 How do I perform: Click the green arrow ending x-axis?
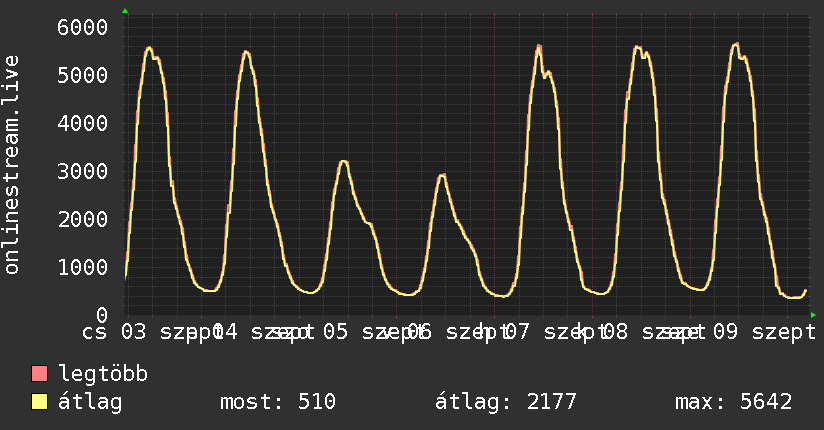pos(813,315)
